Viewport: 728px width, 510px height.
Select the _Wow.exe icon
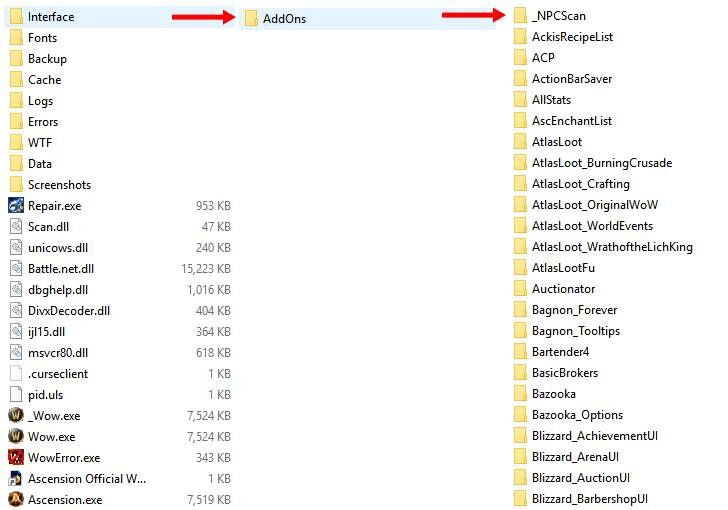tap(16, 415)
